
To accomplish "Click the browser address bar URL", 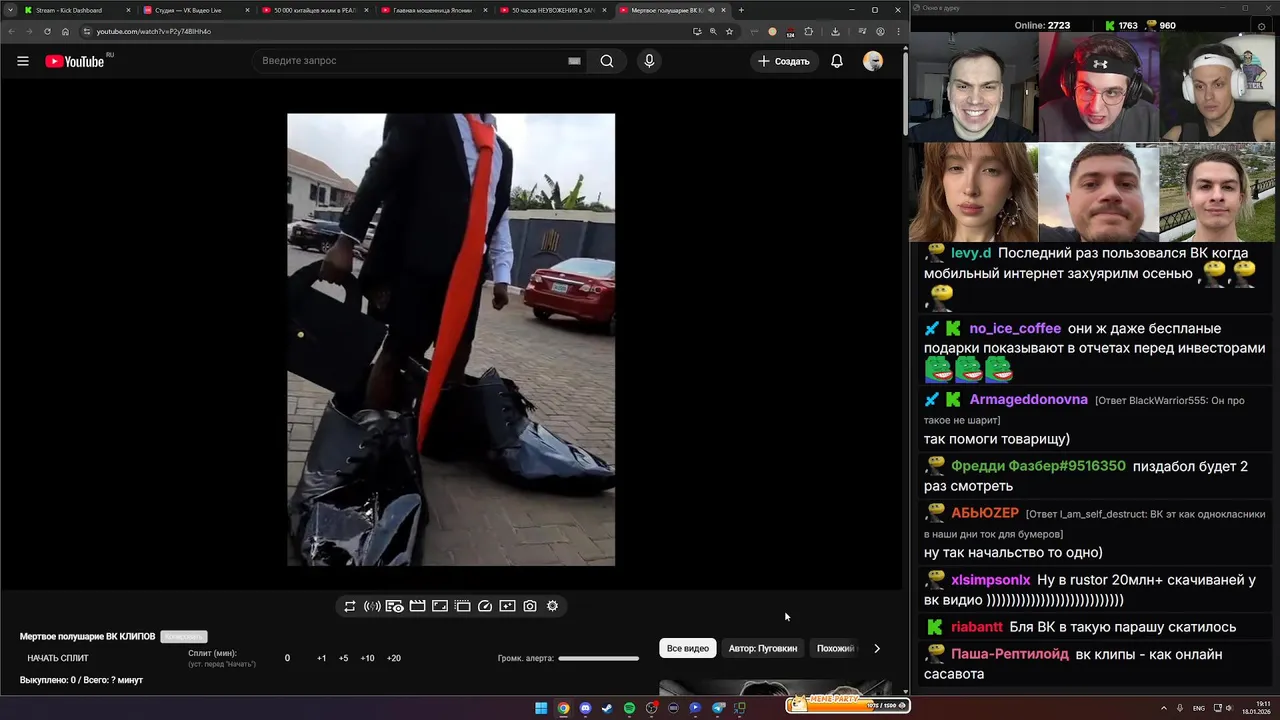I will [154, 31].
